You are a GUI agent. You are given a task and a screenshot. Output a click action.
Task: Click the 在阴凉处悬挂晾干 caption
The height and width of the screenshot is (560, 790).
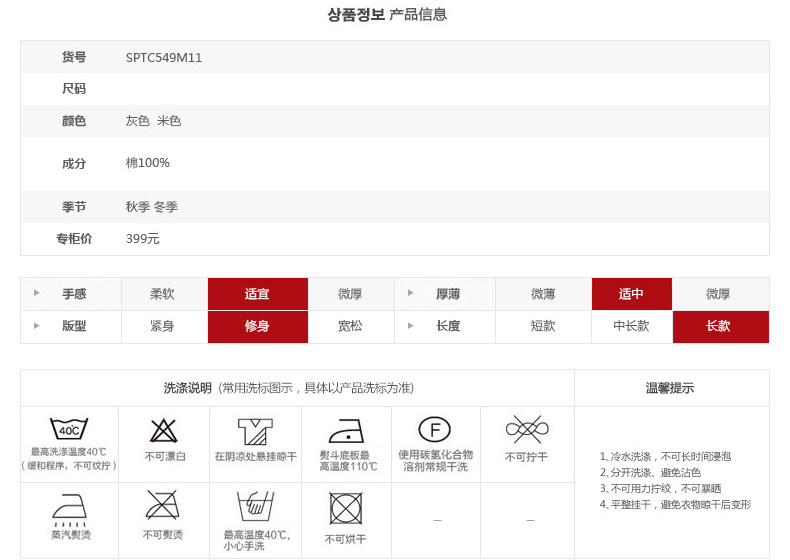255,457
